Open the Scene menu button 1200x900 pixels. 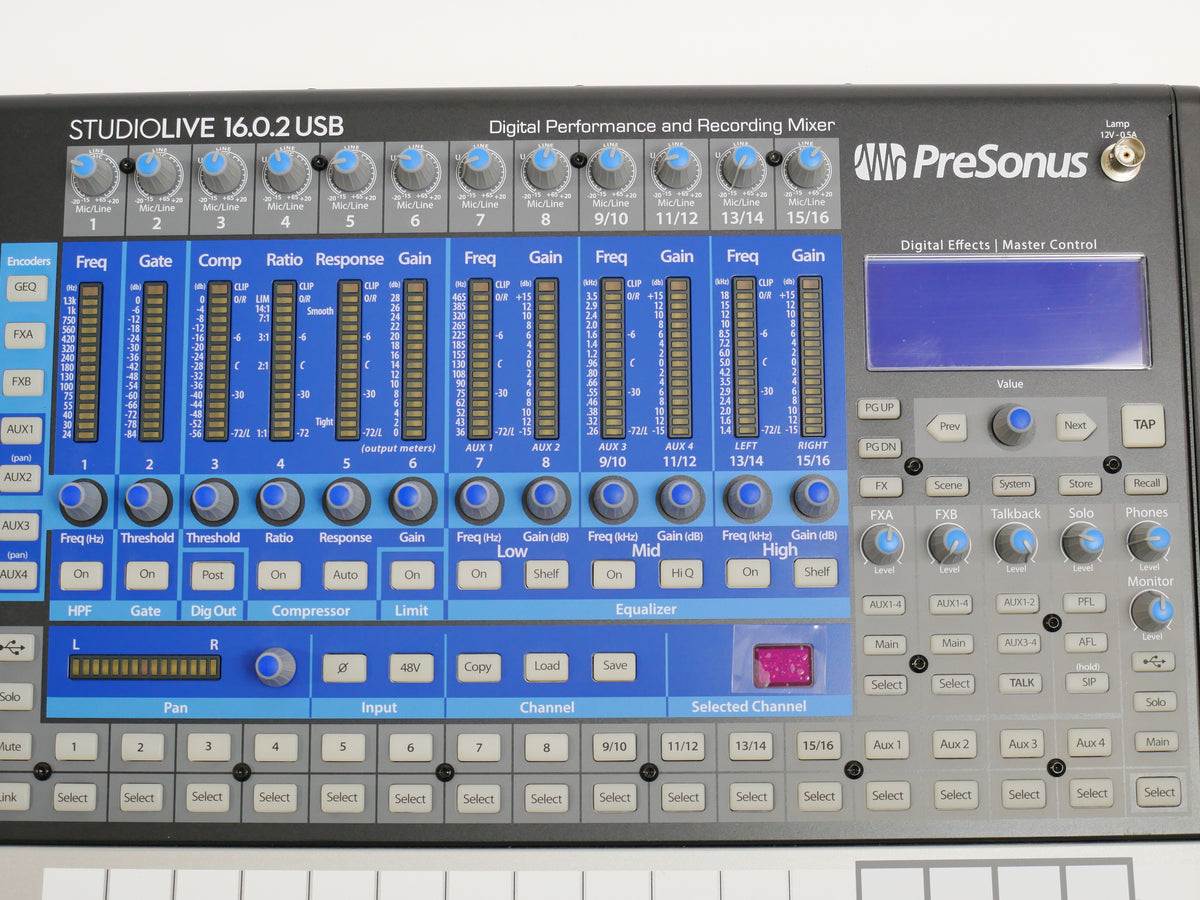947,485
